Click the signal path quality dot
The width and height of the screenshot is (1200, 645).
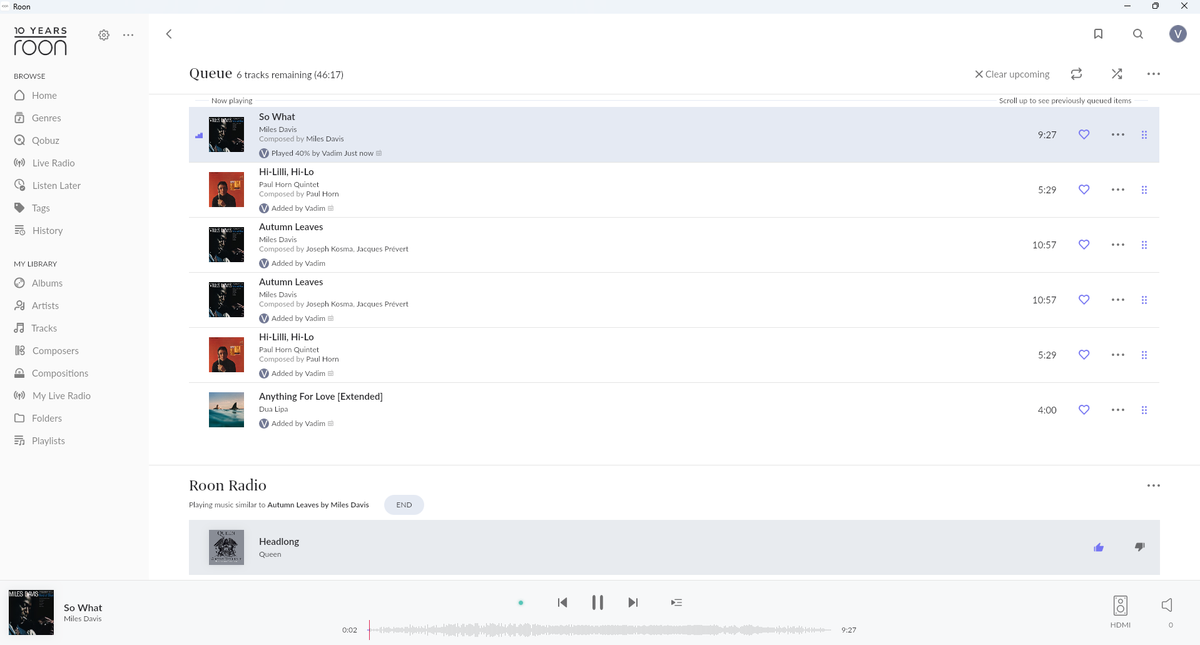click(521, 603)
